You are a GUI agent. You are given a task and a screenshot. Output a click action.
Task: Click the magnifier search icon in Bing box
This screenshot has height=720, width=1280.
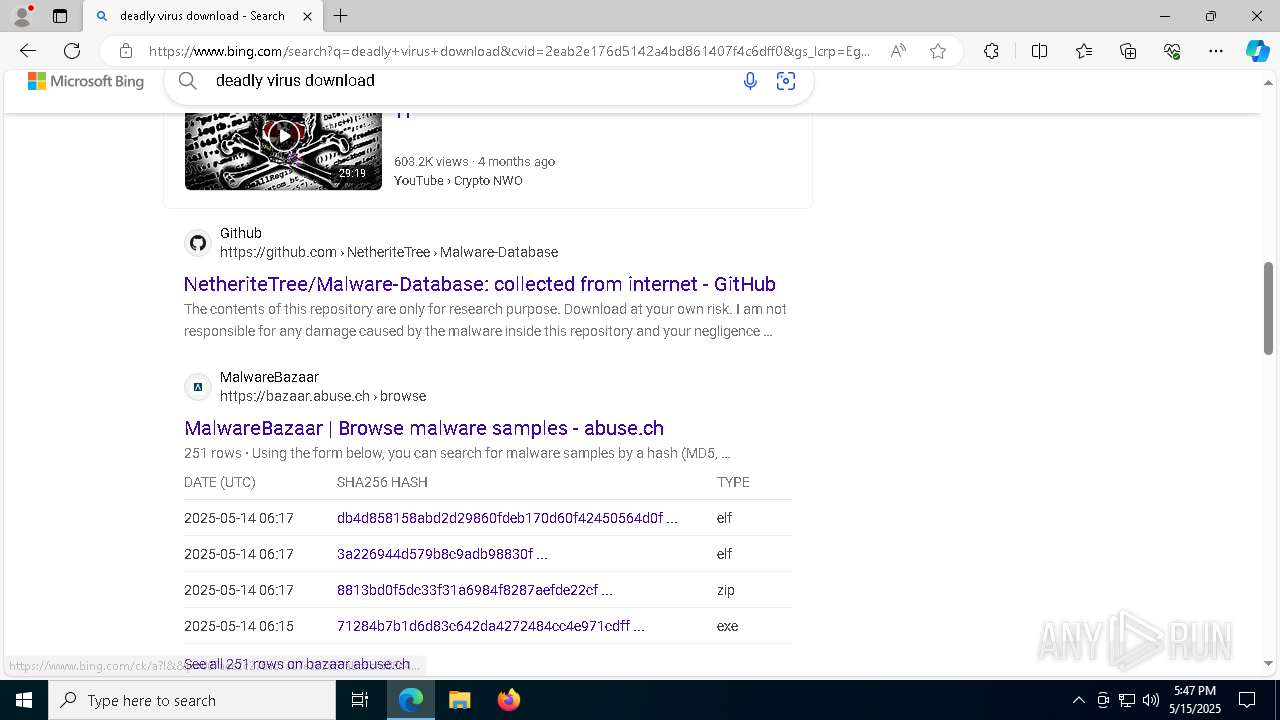pyautogui.click(x=188, y=81)
